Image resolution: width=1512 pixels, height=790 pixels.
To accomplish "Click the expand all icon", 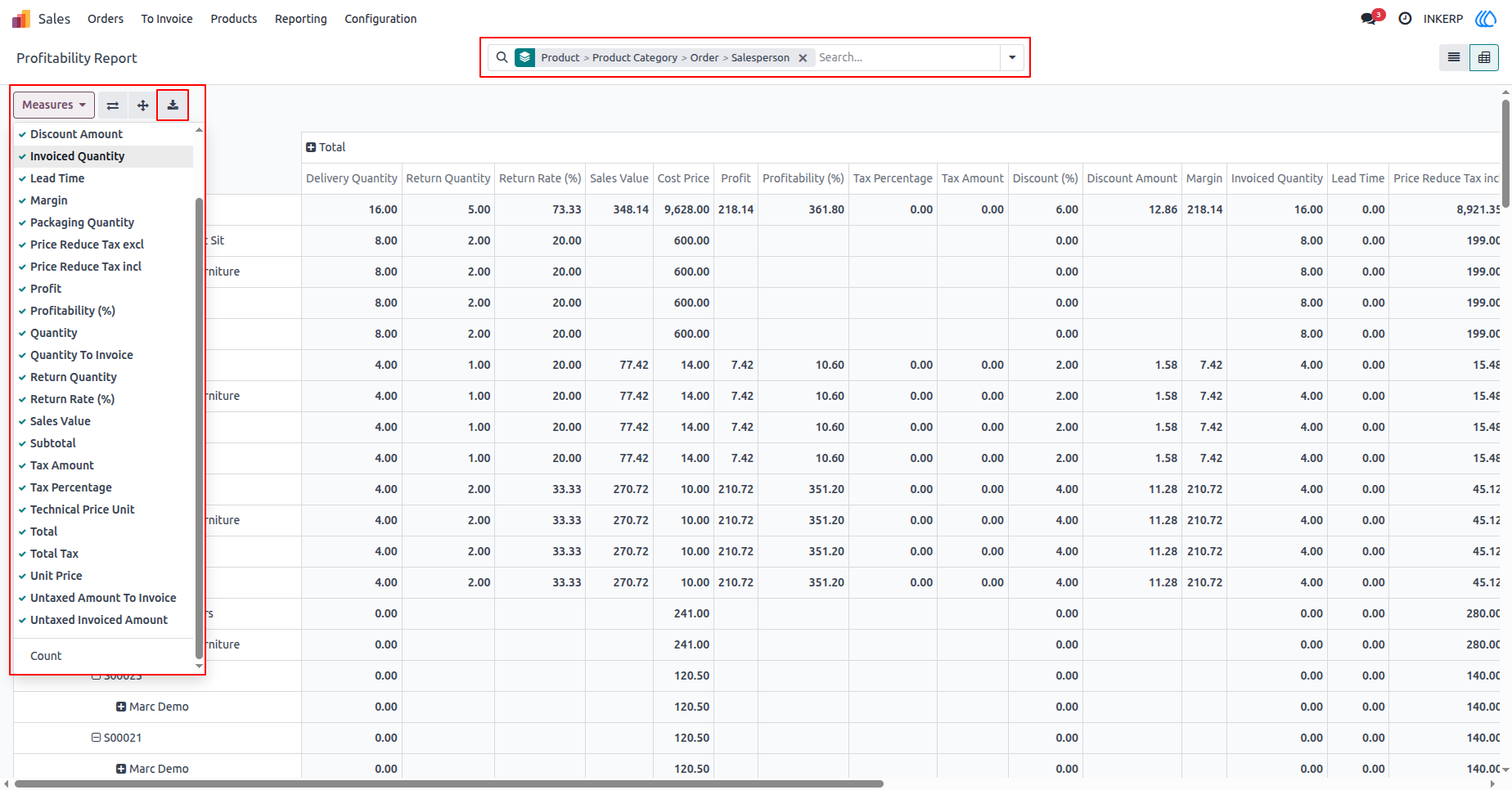I will tap(142, 105).
